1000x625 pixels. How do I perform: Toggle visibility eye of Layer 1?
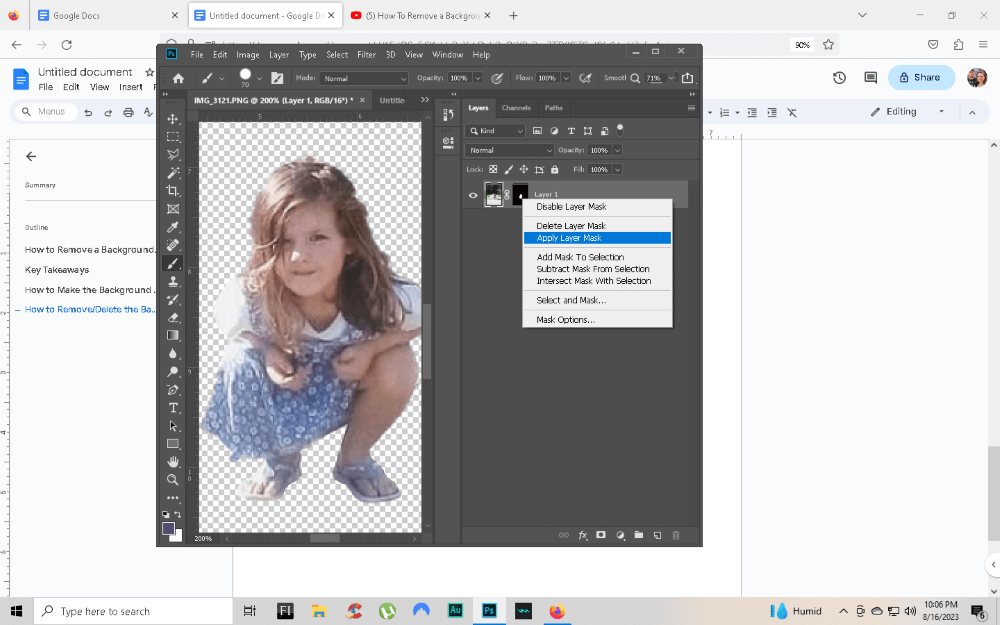coord(473,195)
